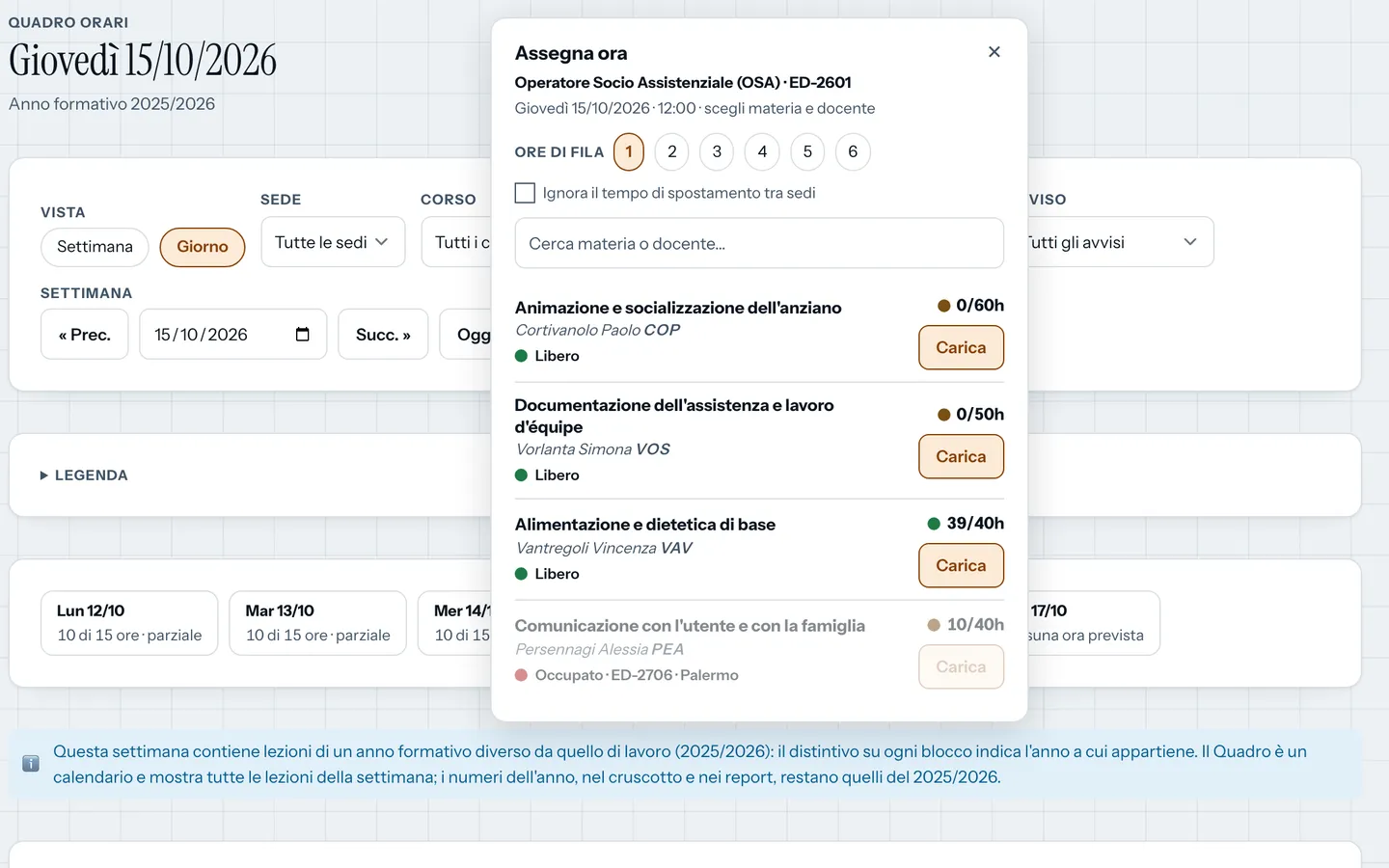The height and width of the screenshot is (868, 1389).
Task: Click the 10/40h hours label
Action: [975, 624]
